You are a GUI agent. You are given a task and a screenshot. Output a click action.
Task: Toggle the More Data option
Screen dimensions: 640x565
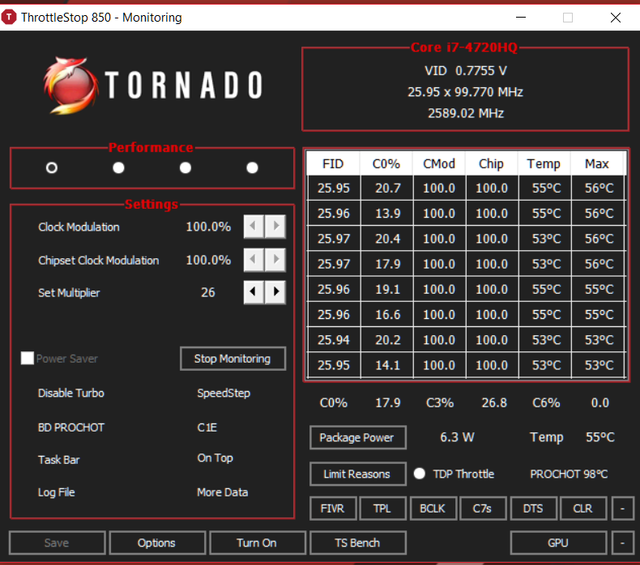(222, 492)
